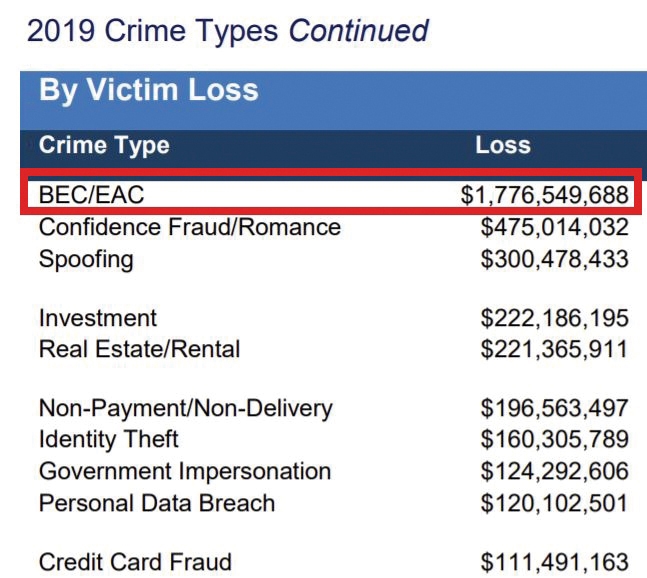Select the Investment row label
Viewport: 647px width, 578px height.
coord(98,318)
